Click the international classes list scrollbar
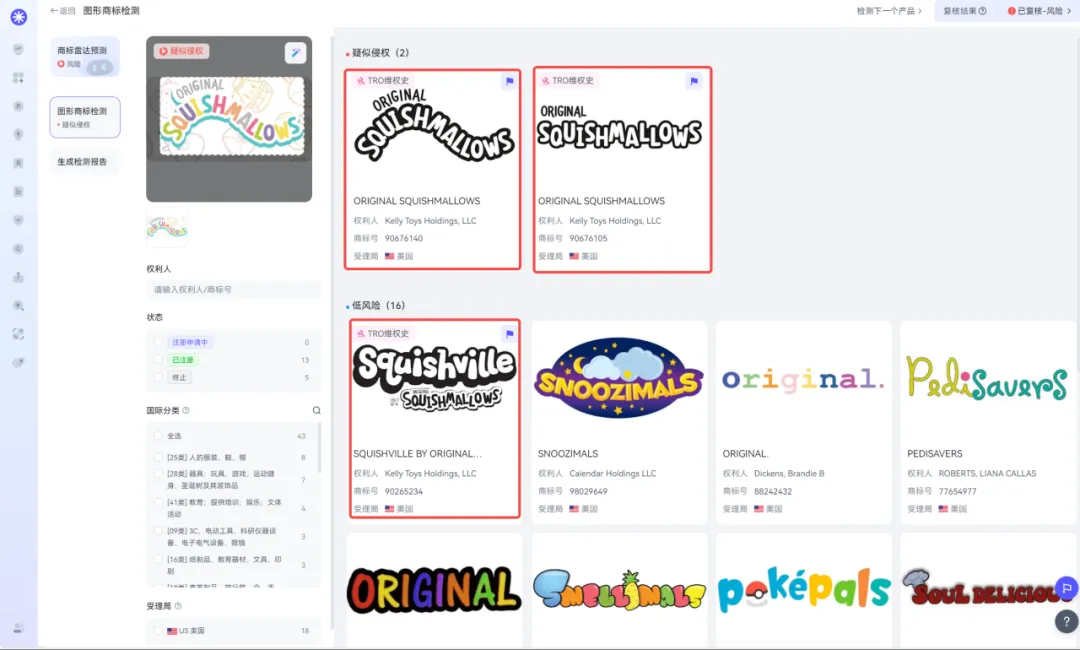Viewport: 1080px width, 650px height. point(318,448)
